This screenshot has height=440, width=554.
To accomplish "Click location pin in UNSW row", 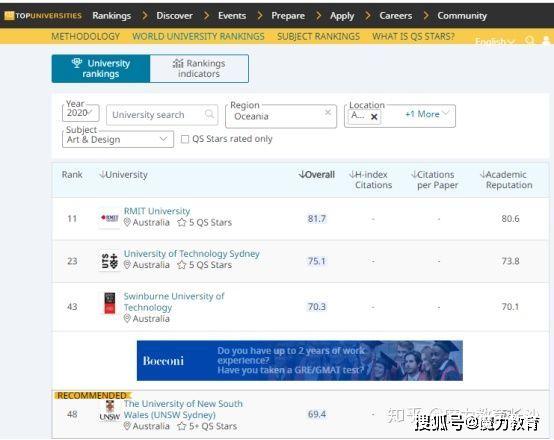I will point(127,426).
